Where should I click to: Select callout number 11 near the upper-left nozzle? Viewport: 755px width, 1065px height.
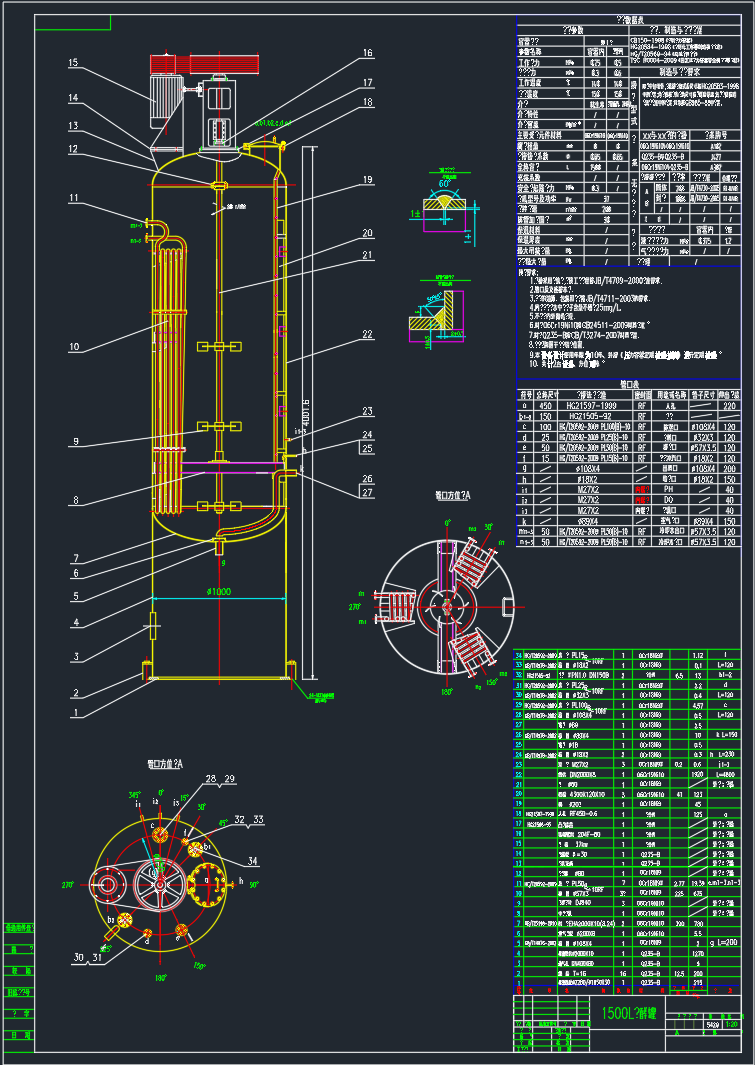(73, 198)
